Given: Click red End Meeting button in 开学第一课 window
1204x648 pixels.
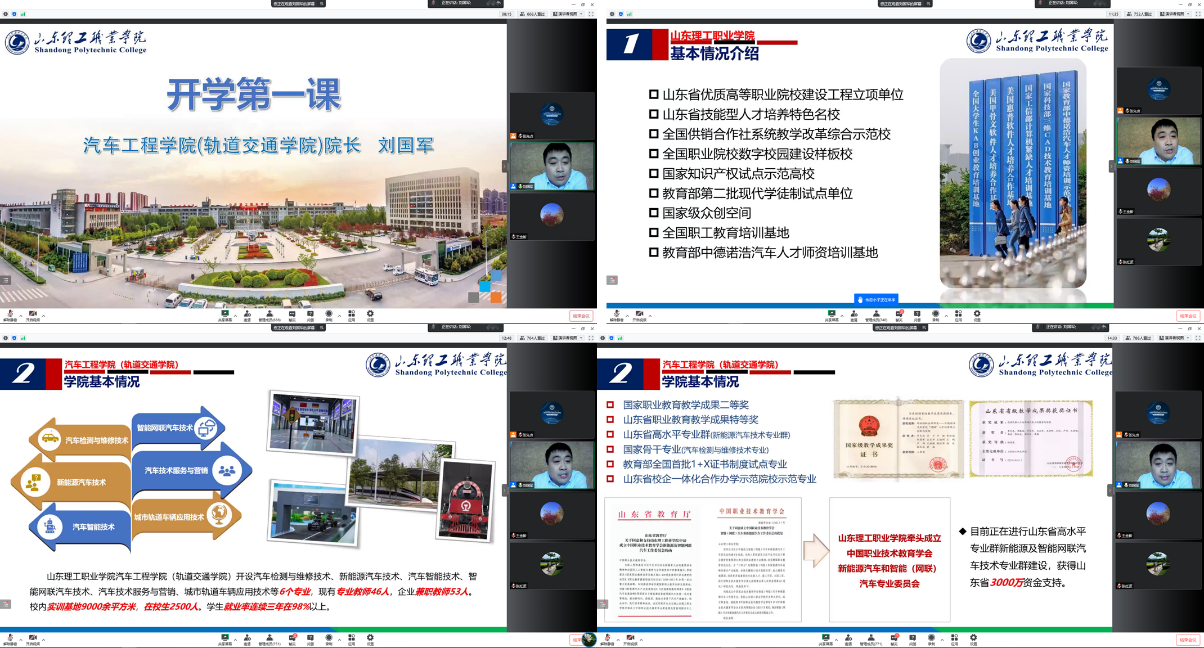Looking at the screenshot, I should tap(581, 315).
